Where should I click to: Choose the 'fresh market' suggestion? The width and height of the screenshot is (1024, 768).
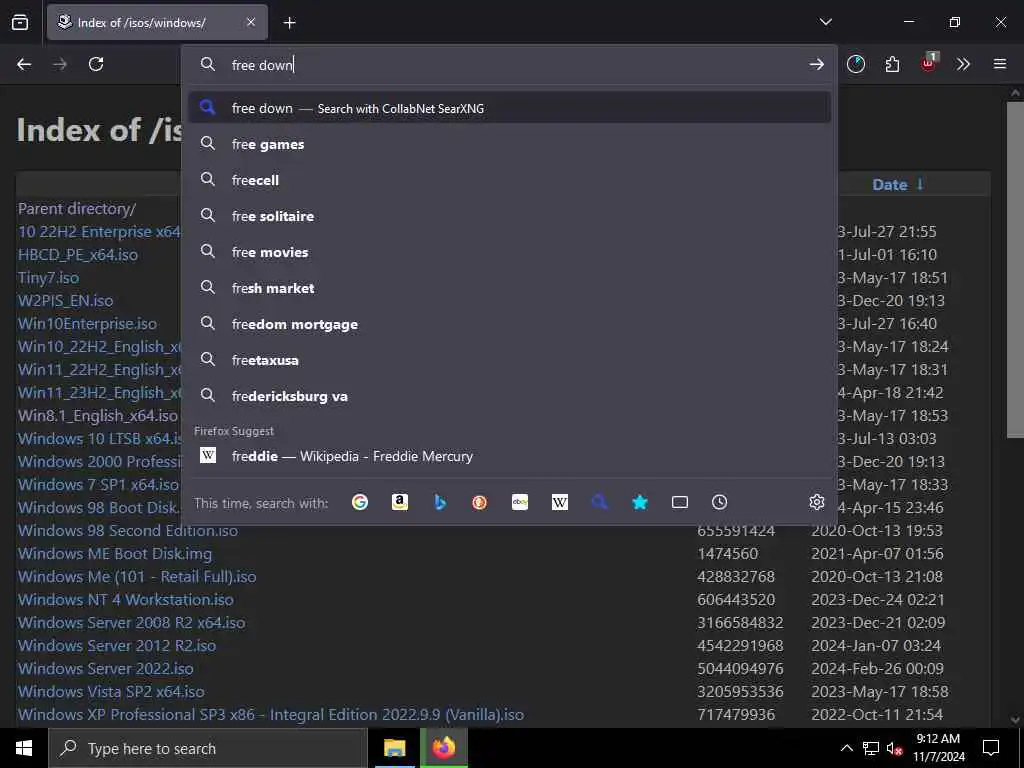509,287
